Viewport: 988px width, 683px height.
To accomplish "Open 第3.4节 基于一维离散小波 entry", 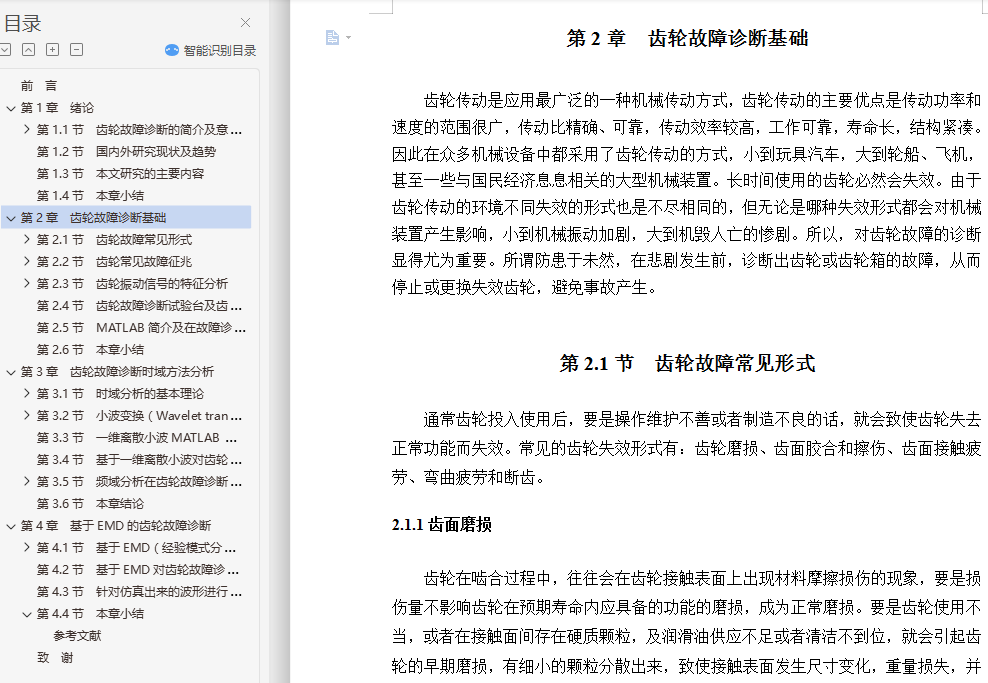I will (x=139, y=460).
